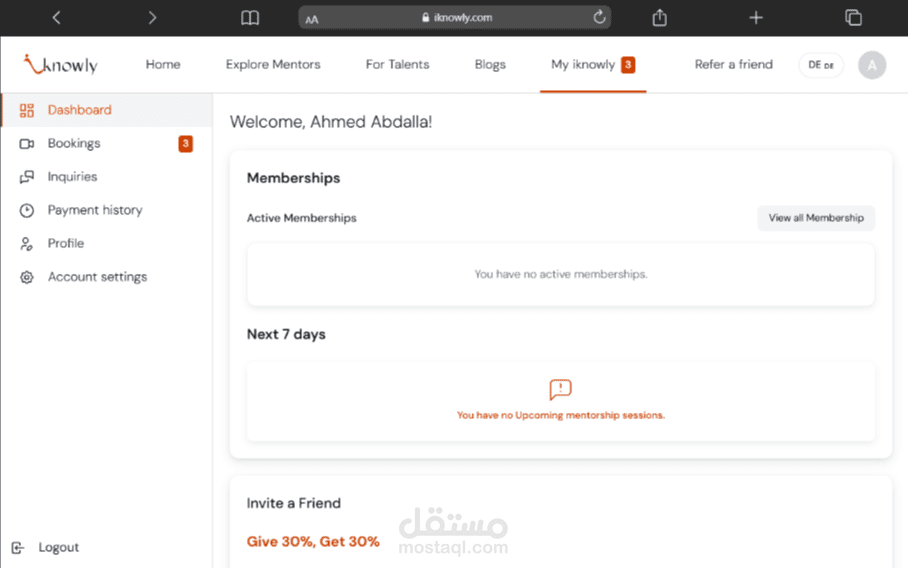This screenshot has width=908, height=568.
Task: Click the Payment history clock icon
Action: (x=27, y=210)
